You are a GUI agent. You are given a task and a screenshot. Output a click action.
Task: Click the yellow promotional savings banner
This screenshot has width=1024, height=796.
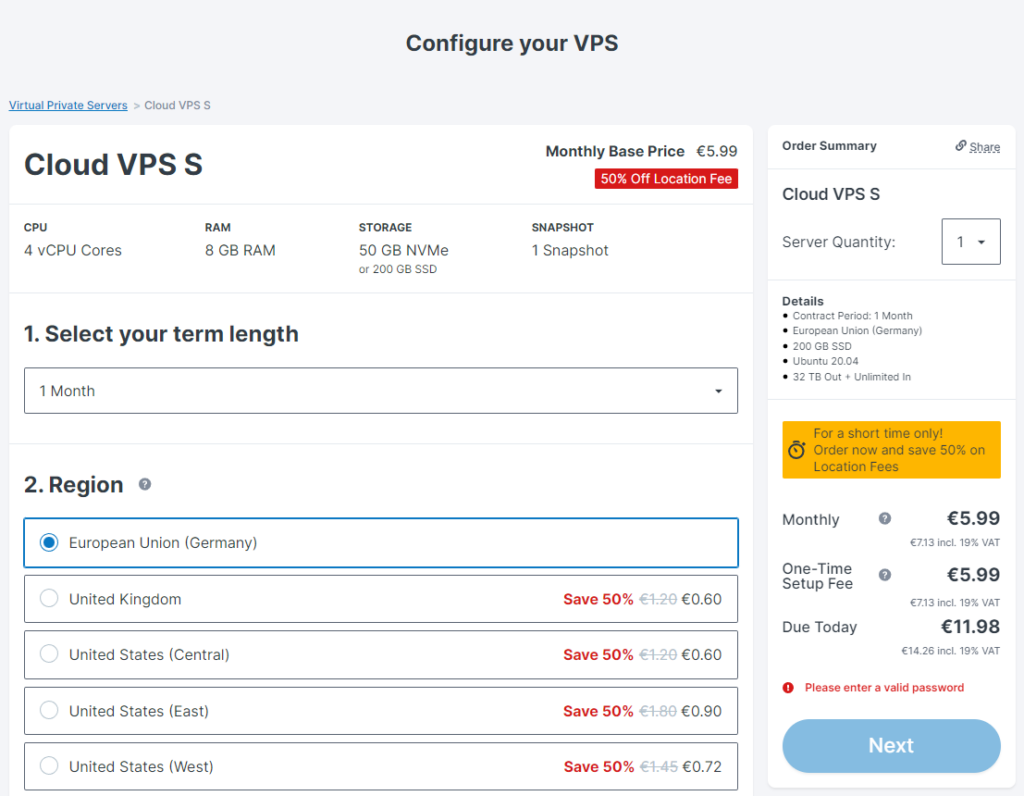click(x=890, y=451)
